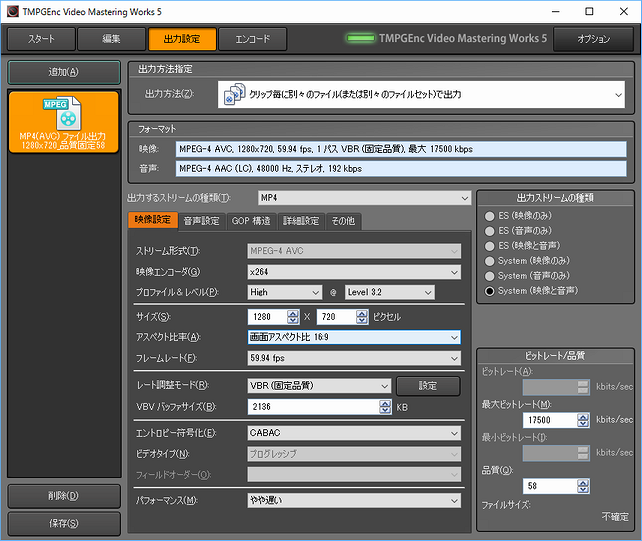Image resolution: width=642 pixels, height=541 pixels.
Task: Expand the CABAC entropy coding dropdown
Action: click(x=354, y=433)
